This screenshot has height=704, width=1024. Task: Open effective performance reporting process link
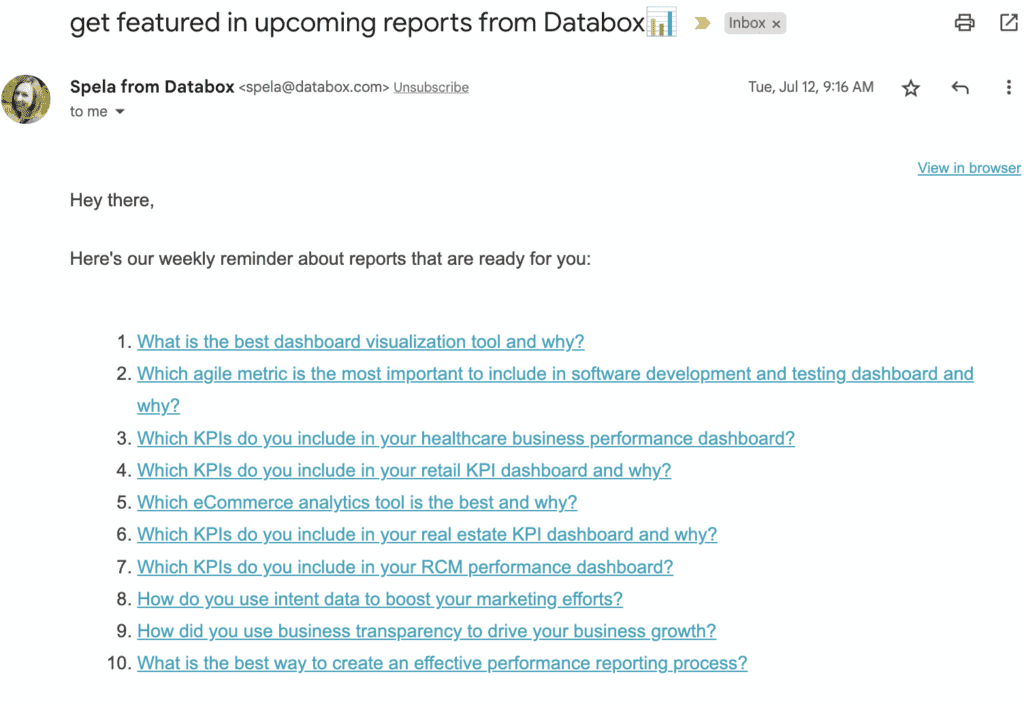click(442, 663)
